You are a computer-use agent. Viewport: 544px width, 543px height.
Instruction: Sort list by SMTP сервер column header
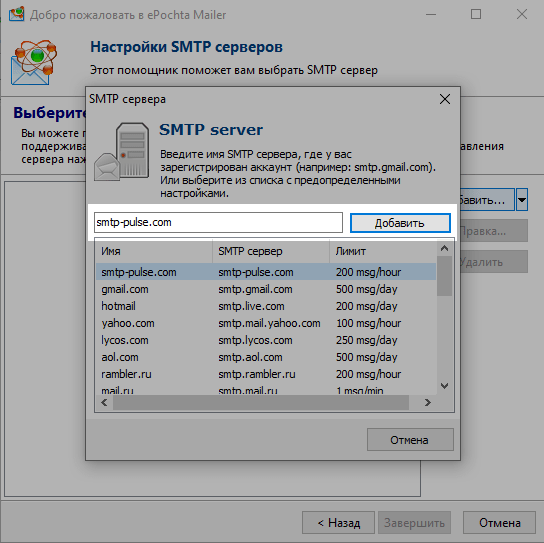[271, 251]
